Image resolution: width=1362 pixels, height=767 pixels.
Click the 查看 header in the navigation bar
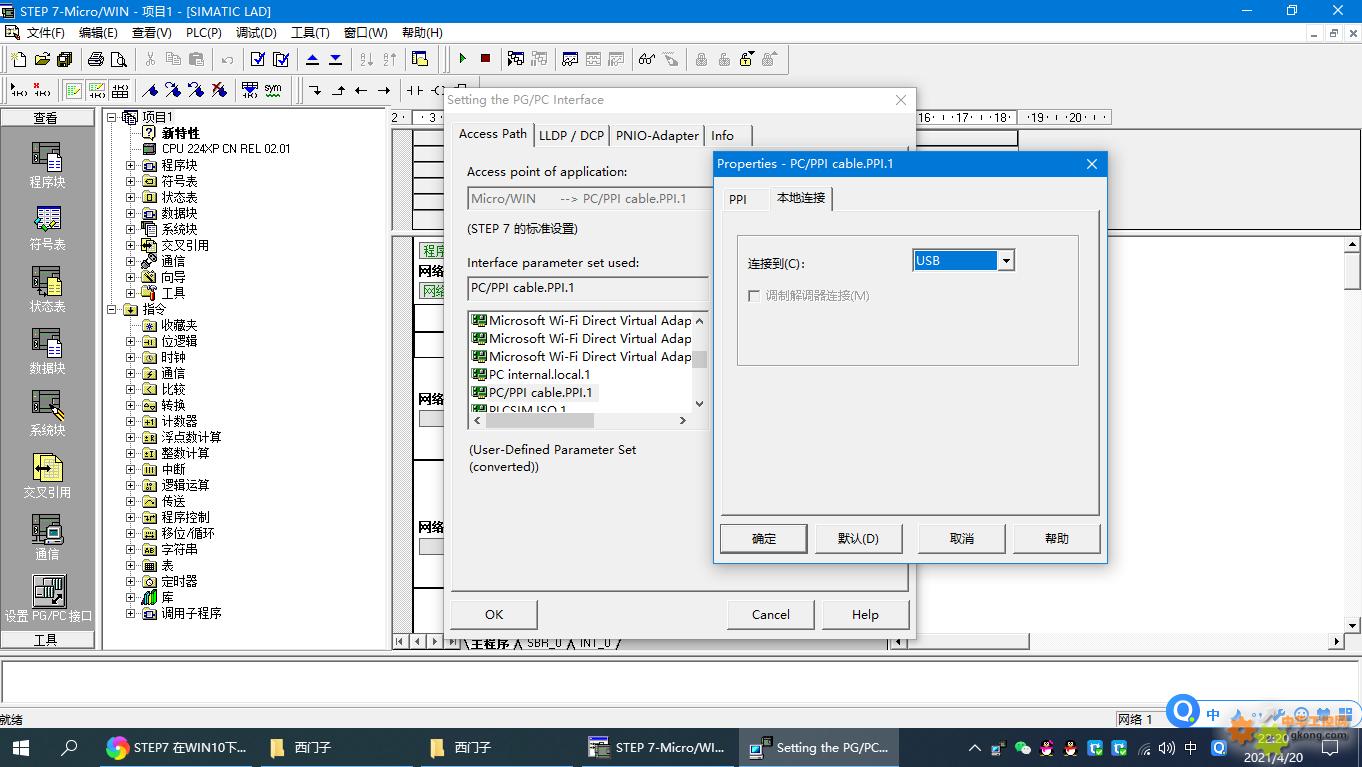point(47,118)
